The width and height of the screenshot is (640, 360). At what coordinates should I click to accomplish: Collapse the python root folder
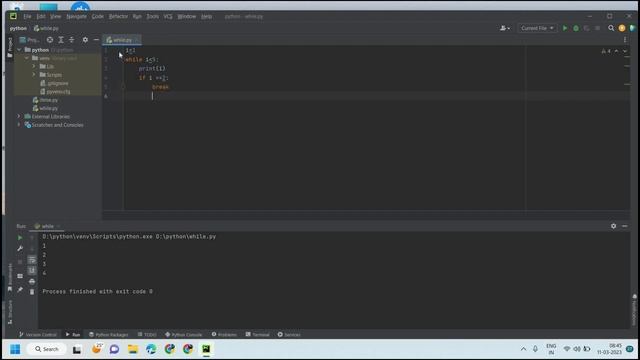[x=19, y=50]
